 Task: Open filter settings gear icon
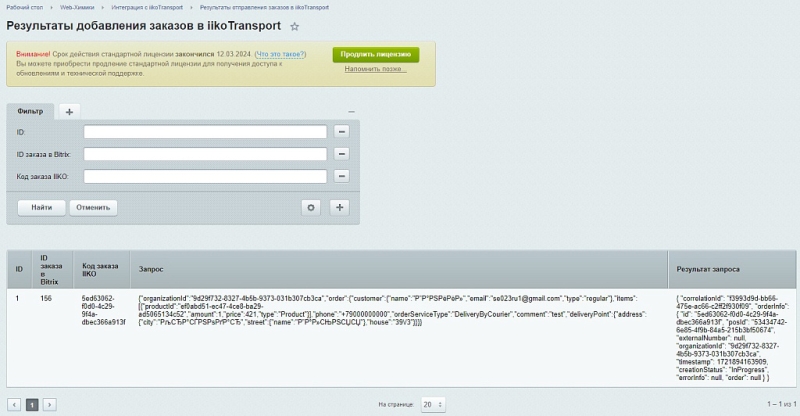(312, 207)
